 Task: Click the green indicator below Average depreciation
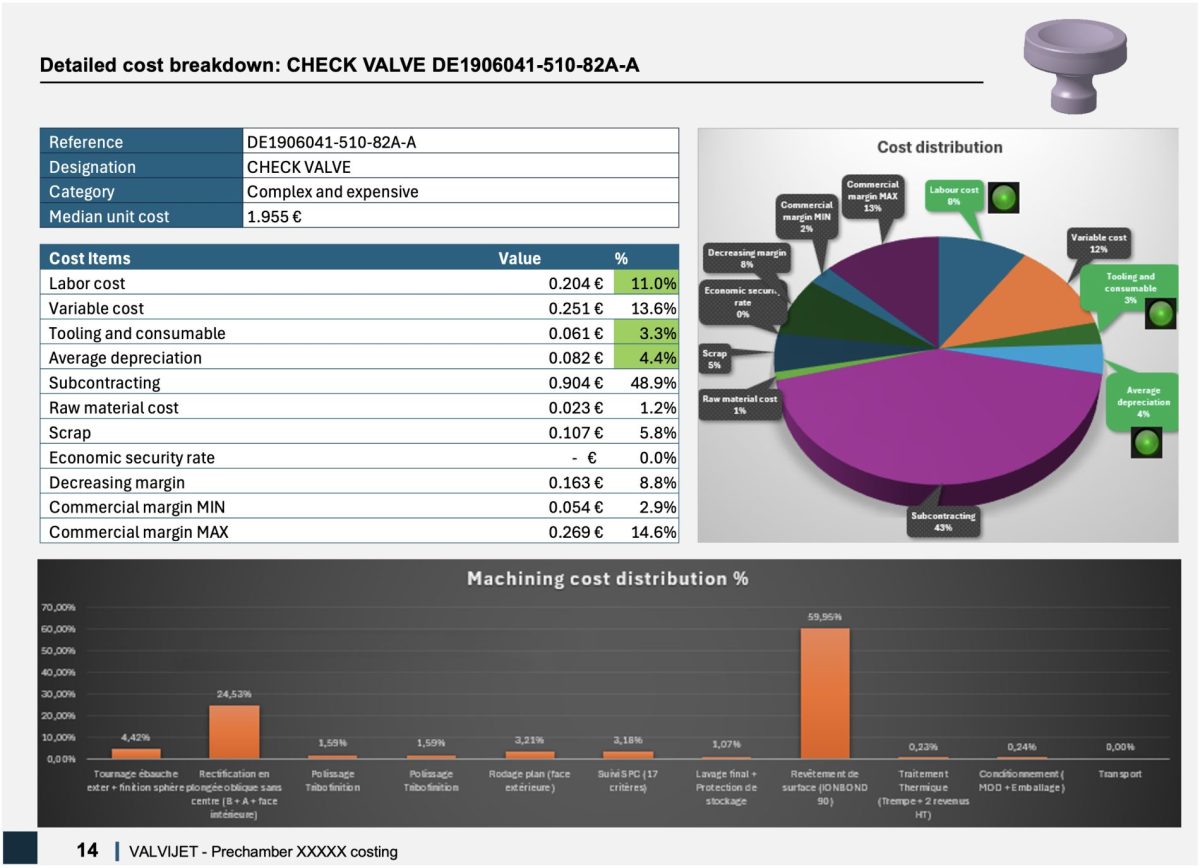click(1146, 443)
